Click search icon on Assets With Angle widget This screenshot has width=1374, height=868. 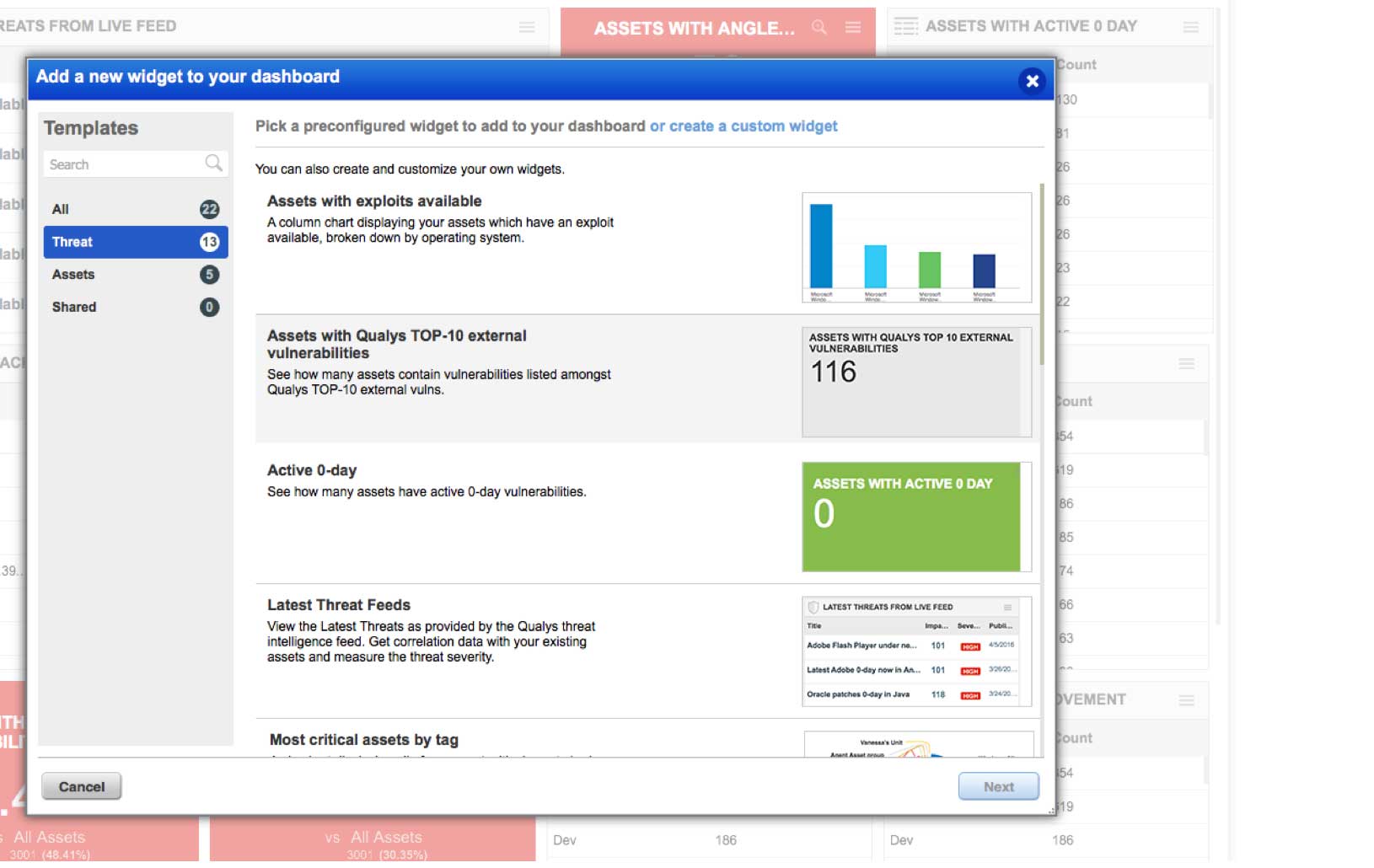(x=818, y=28)
